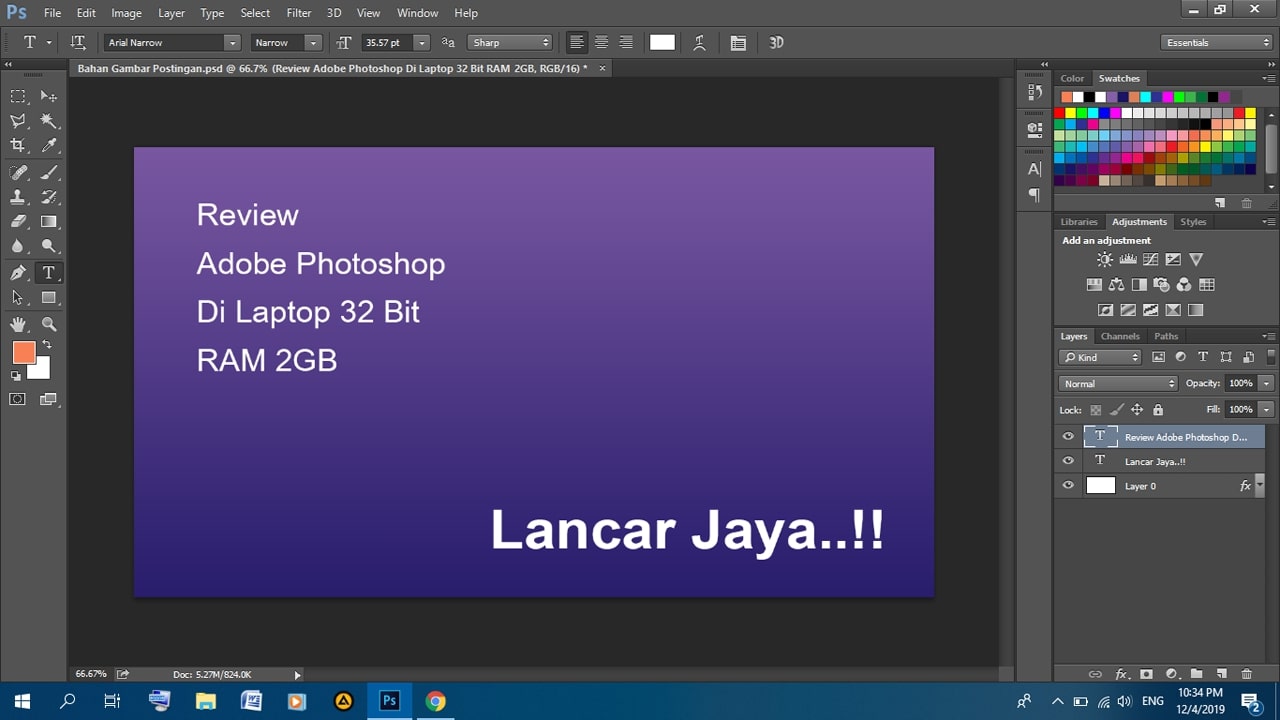Switch to Channels tab

click(1120, 336)
